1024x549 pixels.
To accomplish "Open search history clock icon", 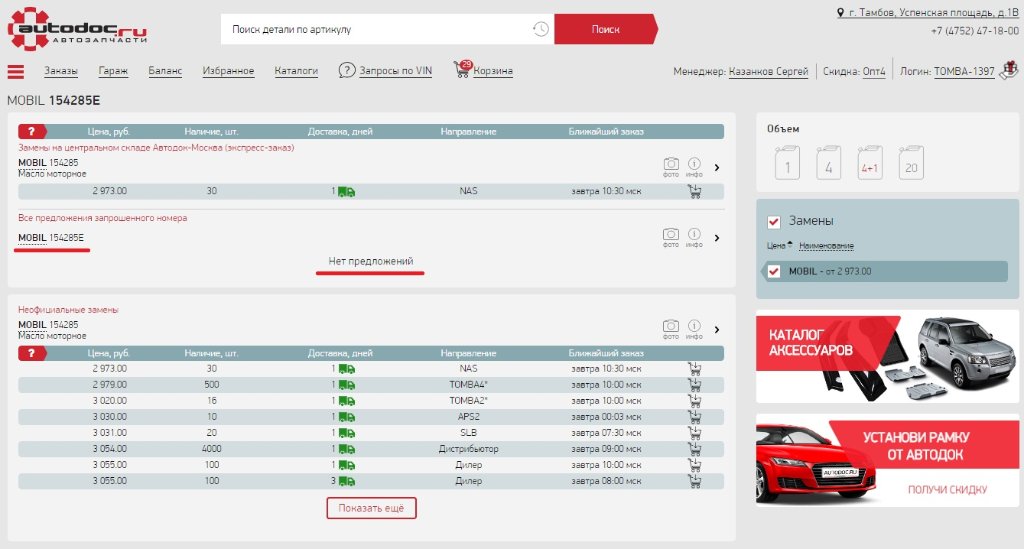I will point(540,29).
